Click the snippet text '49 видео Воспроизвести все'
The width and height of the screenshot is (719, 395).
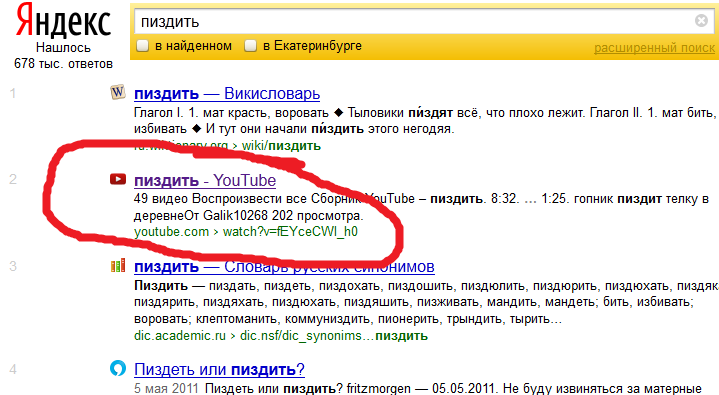pos(220,199)
